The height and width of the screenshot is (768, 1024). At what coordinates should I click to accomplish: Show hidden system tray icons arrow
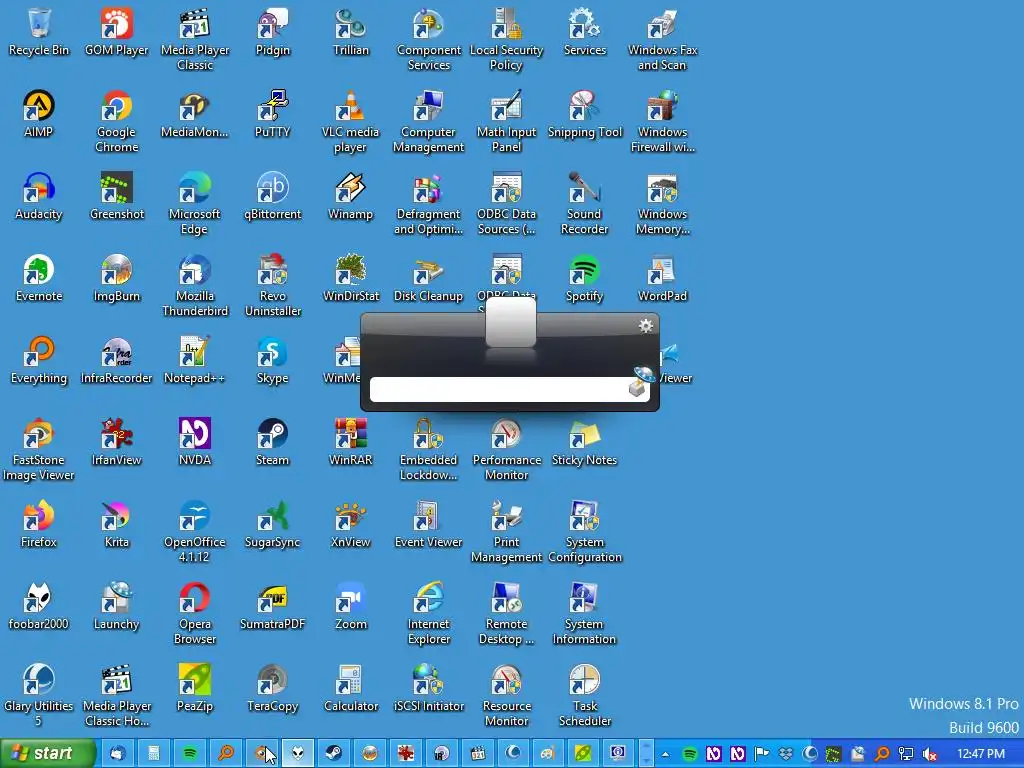coord(665,754)
